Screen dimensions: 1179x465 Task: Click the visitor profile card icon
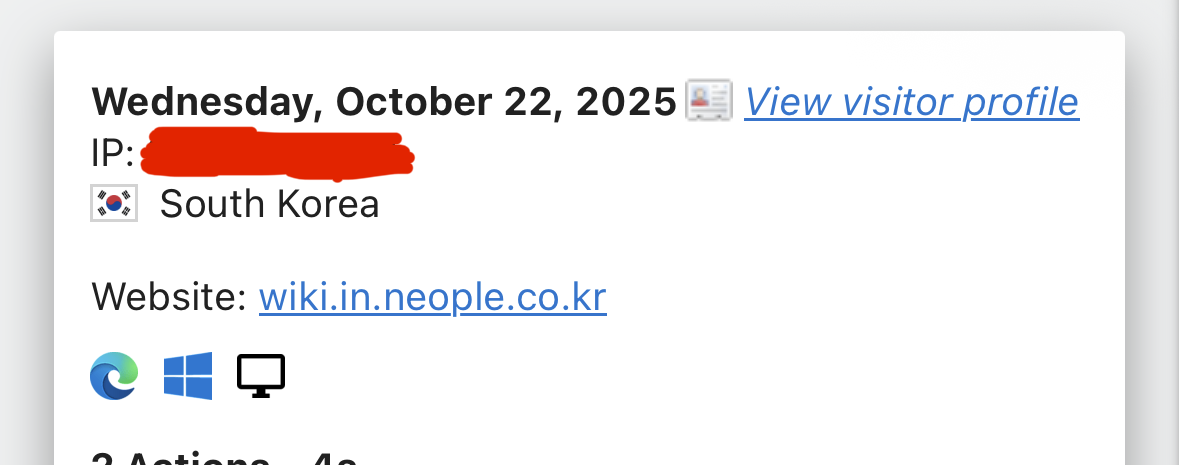coord(708,100)
